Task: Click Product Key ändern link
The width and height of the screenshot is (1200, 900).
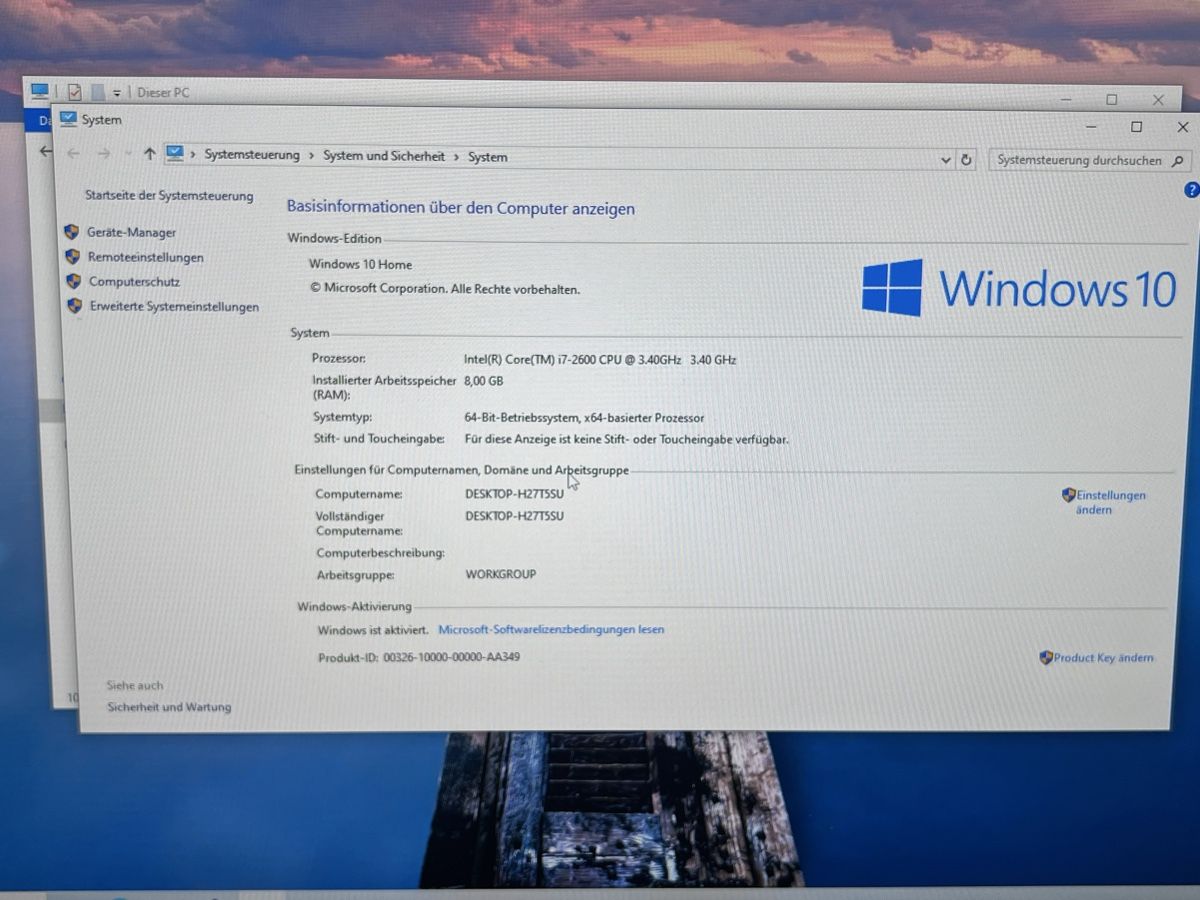Action: (1103, 658)
